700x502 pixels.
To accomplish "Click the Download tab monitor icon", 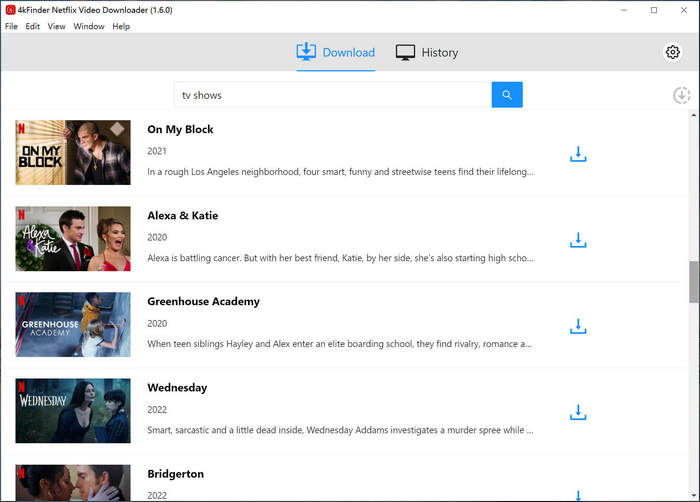I will [306, 52].
